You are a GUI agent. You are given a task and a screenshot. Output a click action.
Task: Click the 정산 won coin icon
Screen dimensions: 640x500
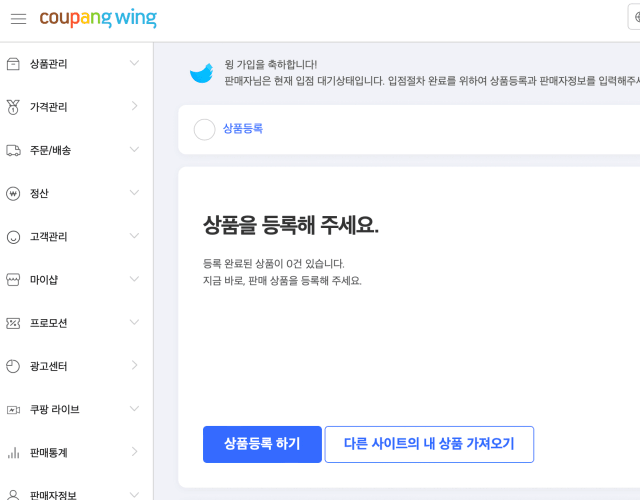click(13, 193)
